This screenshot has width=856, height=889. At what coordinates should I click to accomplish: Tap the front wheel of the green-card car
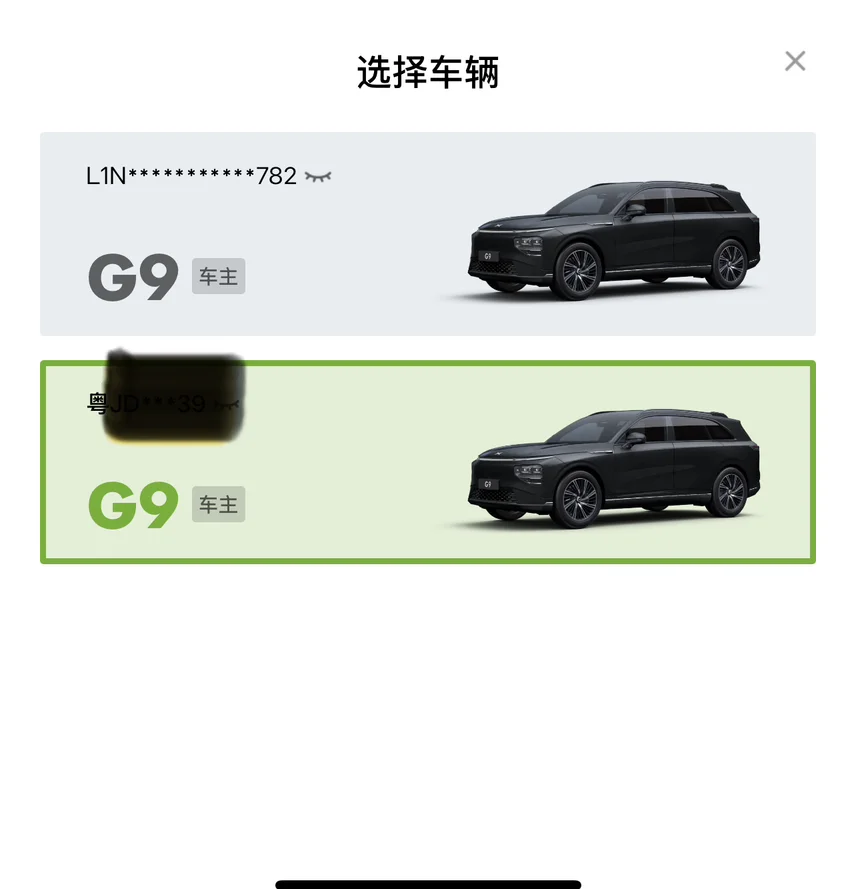pos(577,499)
